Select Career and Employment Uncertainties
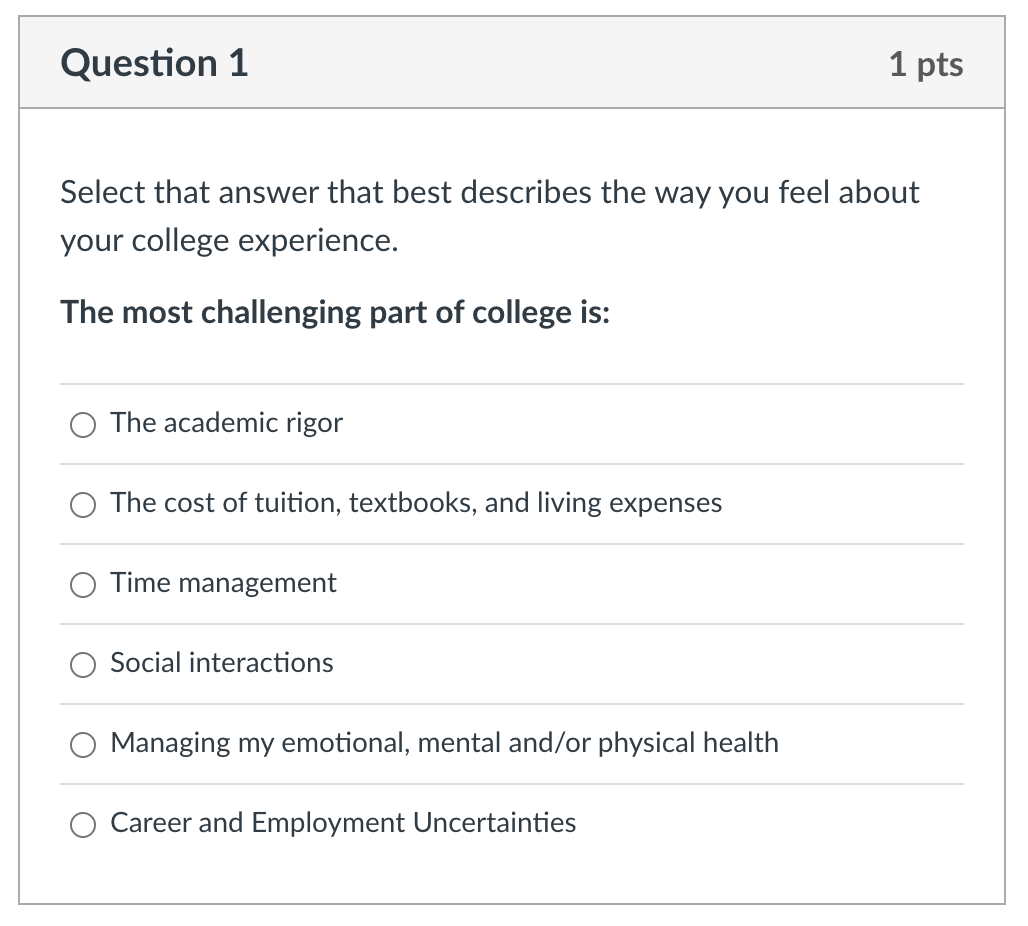The width and height of the screenshot is (1028, 926). pyautogui.click(x=83, y=825)
